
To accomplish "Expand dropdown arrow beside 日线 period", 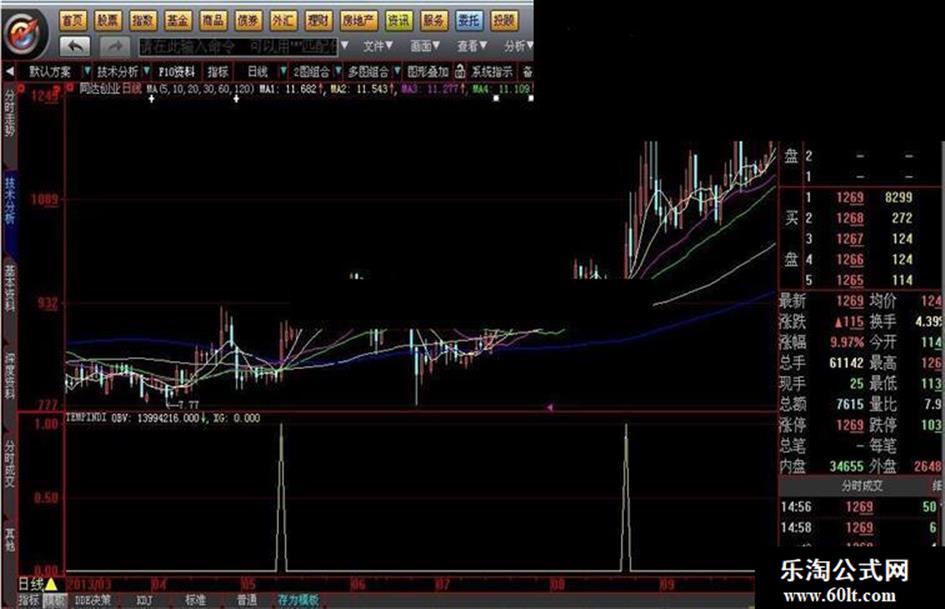I will [x=283, y=71].
